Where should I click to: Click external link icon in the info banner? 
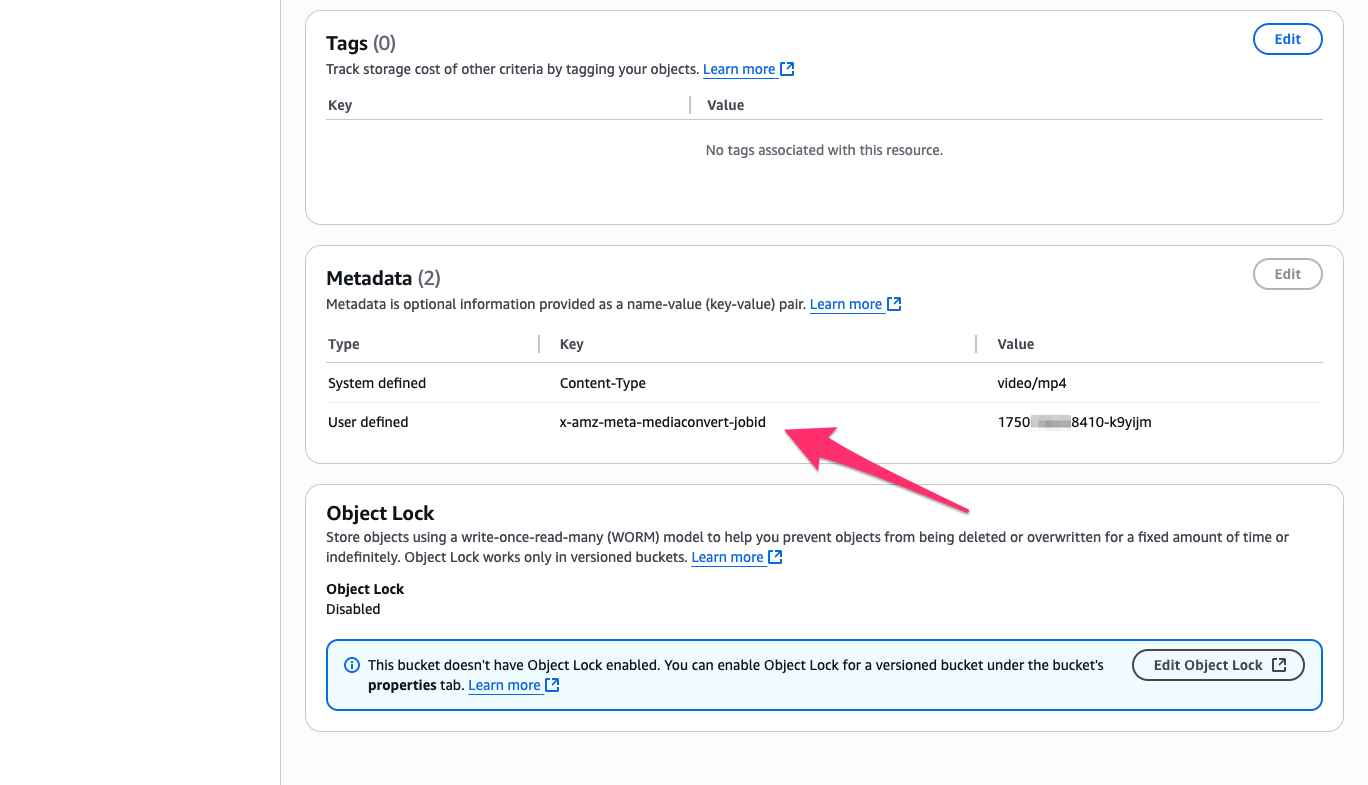(x=552, y=685)
